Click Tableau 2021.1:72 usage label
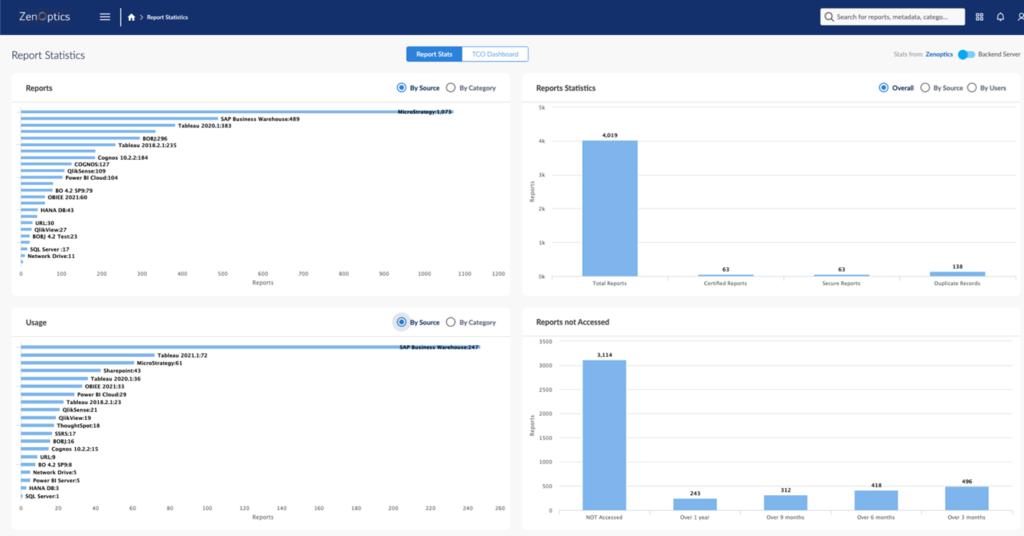1024x536 pixels. (182, 355)
